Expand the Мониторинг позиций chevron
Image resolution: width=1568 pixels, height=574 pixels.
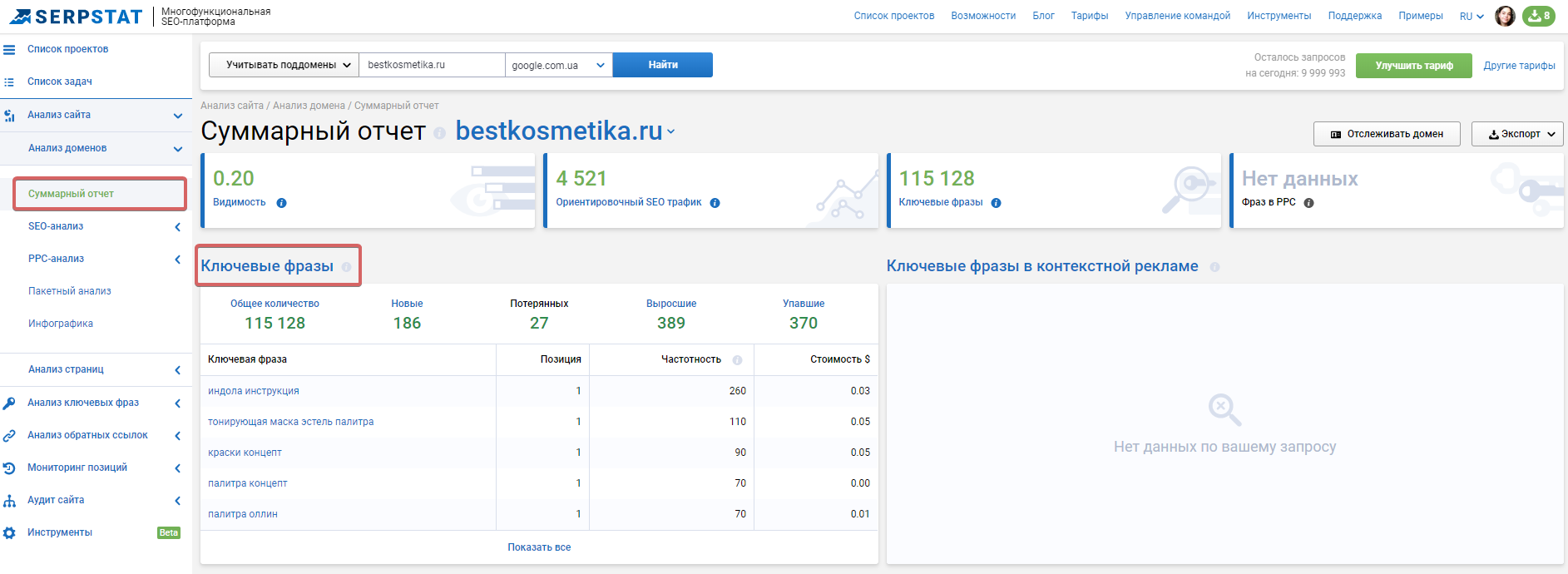coord(177,468)
